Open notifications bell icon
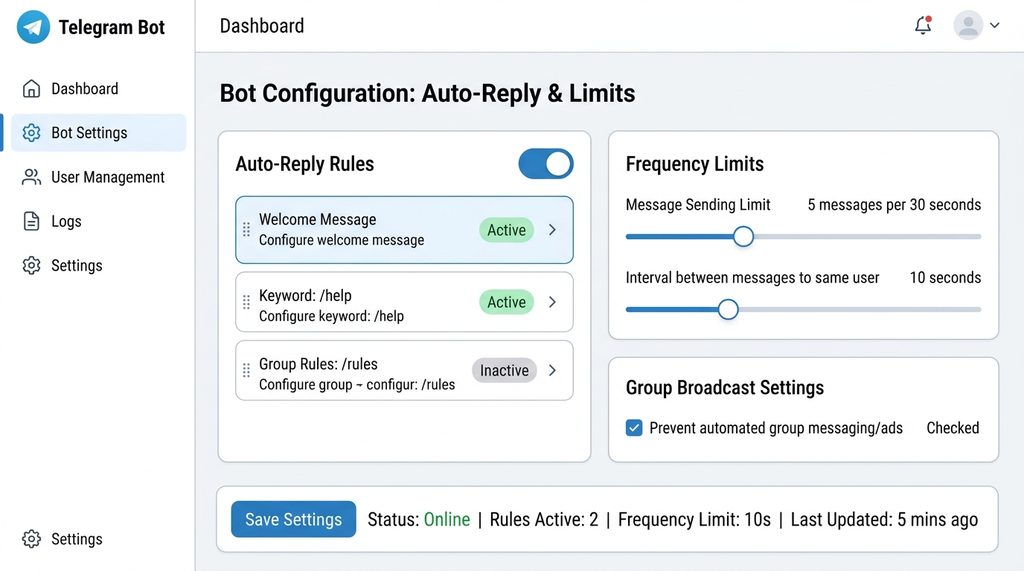 [923, 26]
